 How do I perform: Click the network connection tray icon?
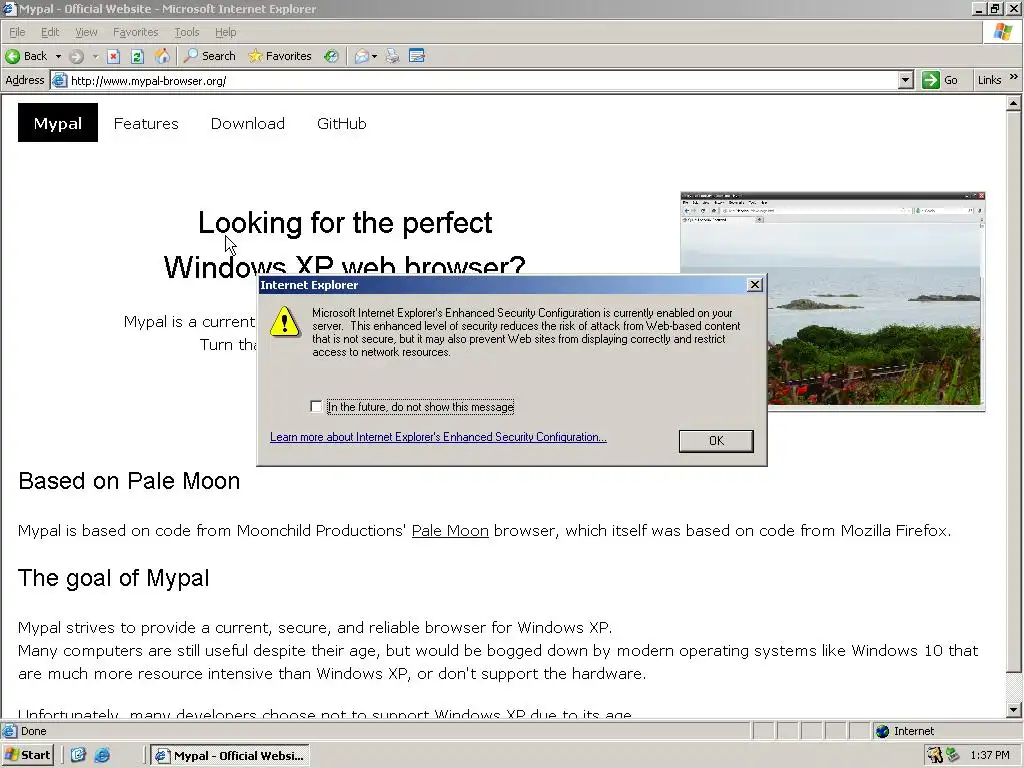[953, 755]
